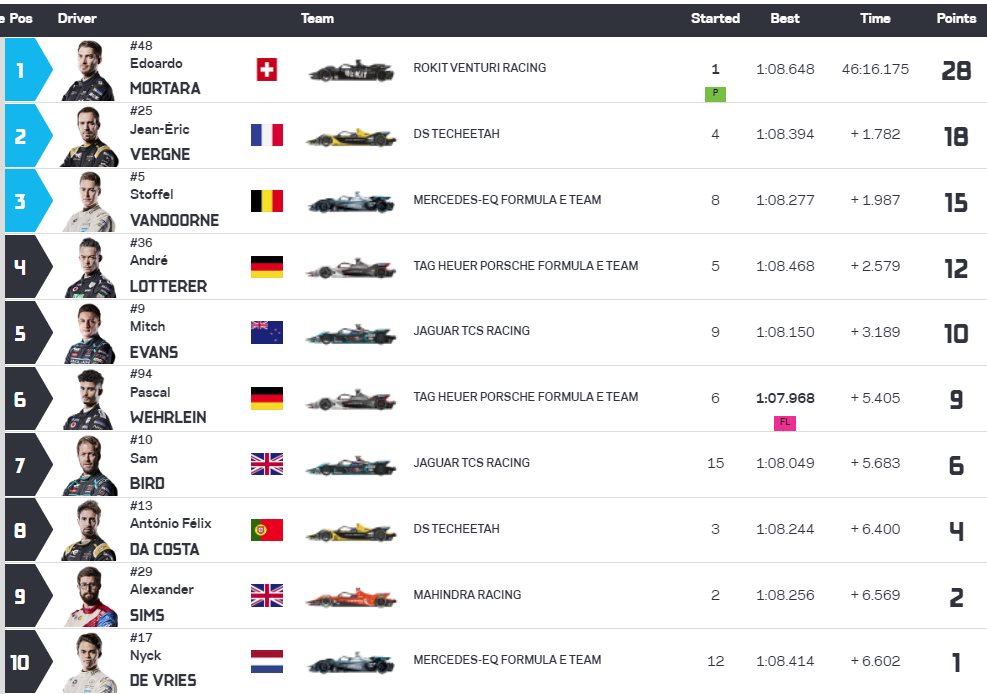Click Sam Bird's driver portrait
Viewport: 987px width, 694px height.
coord(89,465)
